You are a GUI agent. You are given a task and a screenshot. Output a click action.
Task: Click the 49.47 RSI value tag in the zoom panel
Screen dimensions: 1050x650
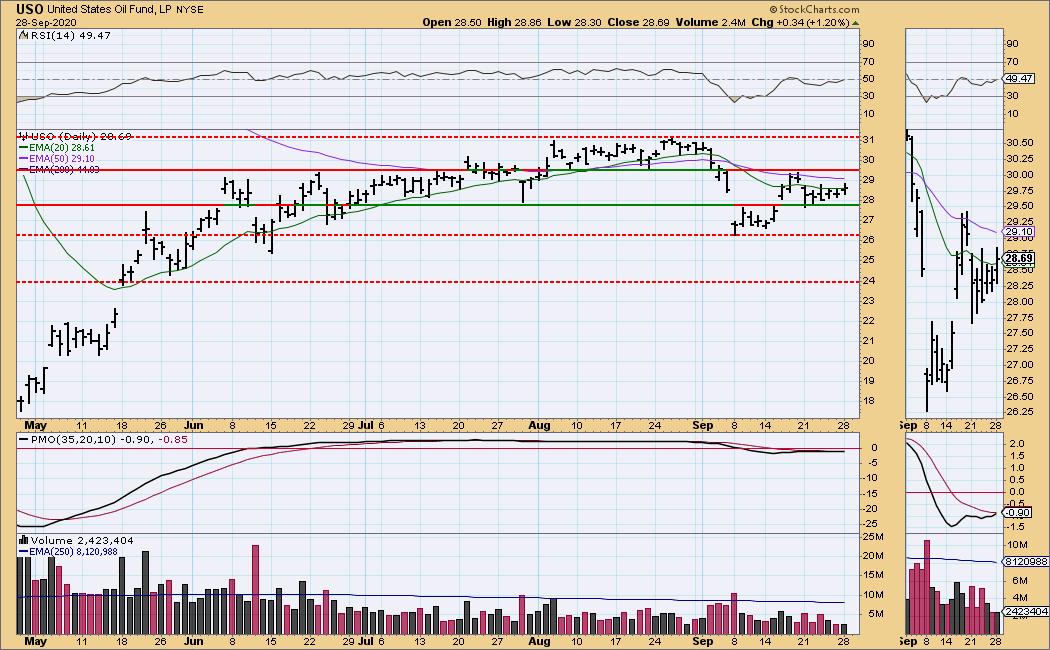(1019, 79)
